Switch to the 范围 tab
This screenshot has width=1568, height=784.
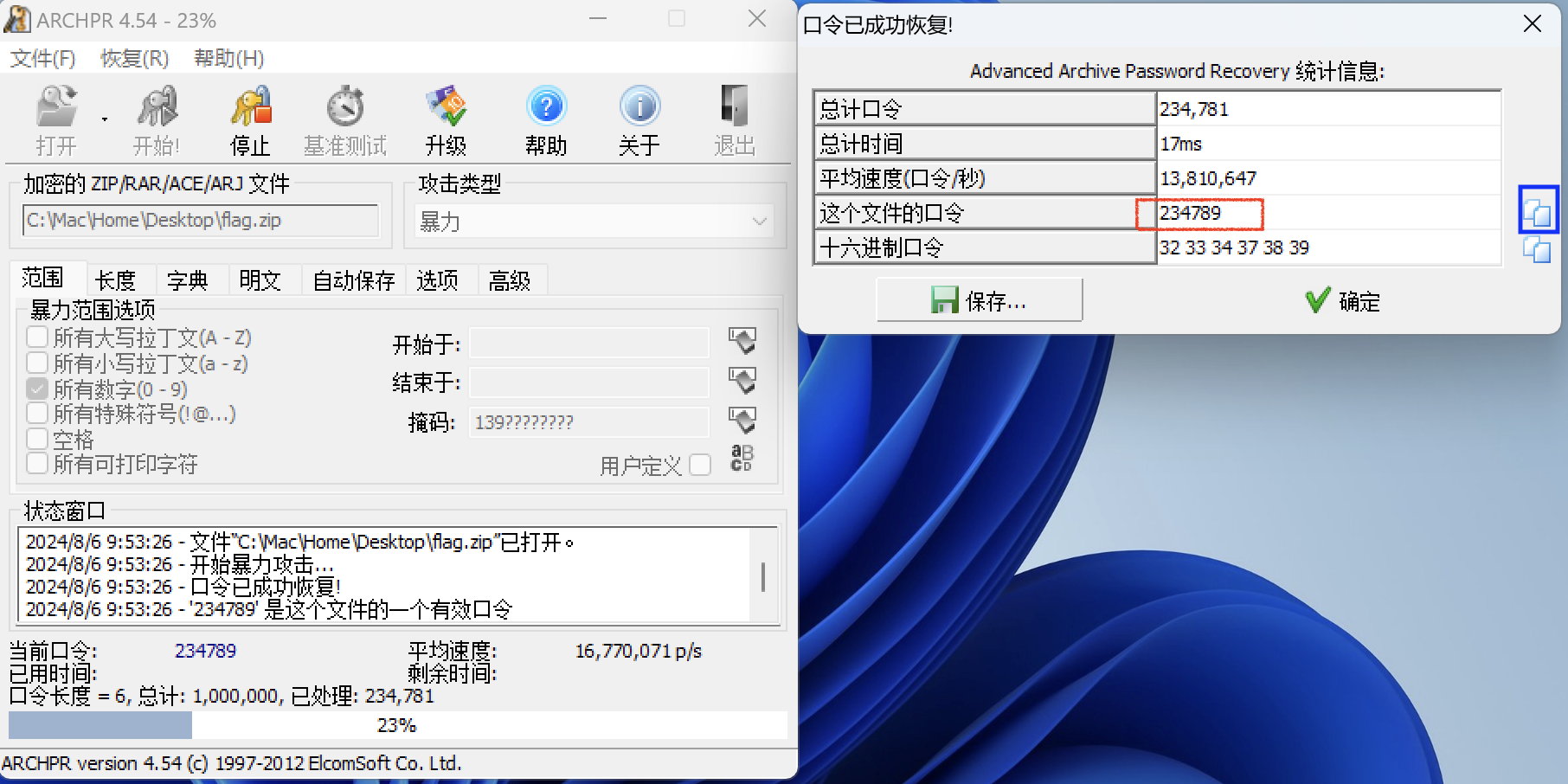pyautogui.click(x=43, y=278)
